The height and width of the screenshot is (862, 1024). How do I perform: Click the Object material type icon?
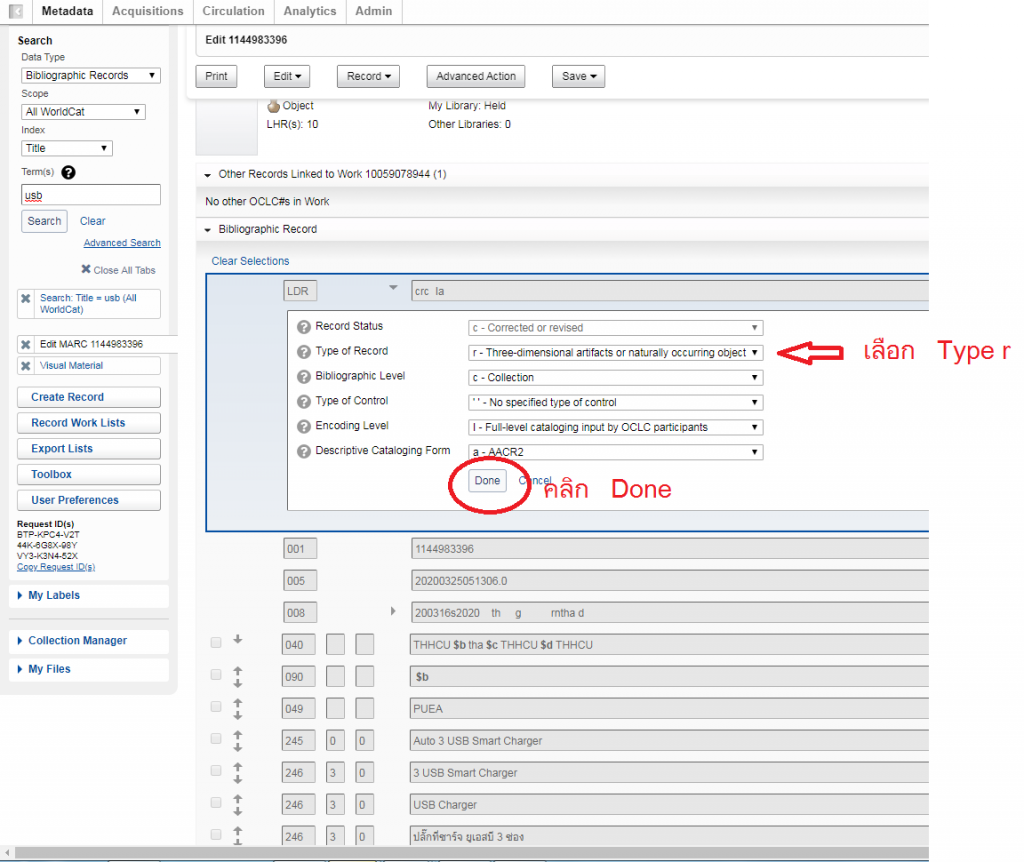[274, 106]
